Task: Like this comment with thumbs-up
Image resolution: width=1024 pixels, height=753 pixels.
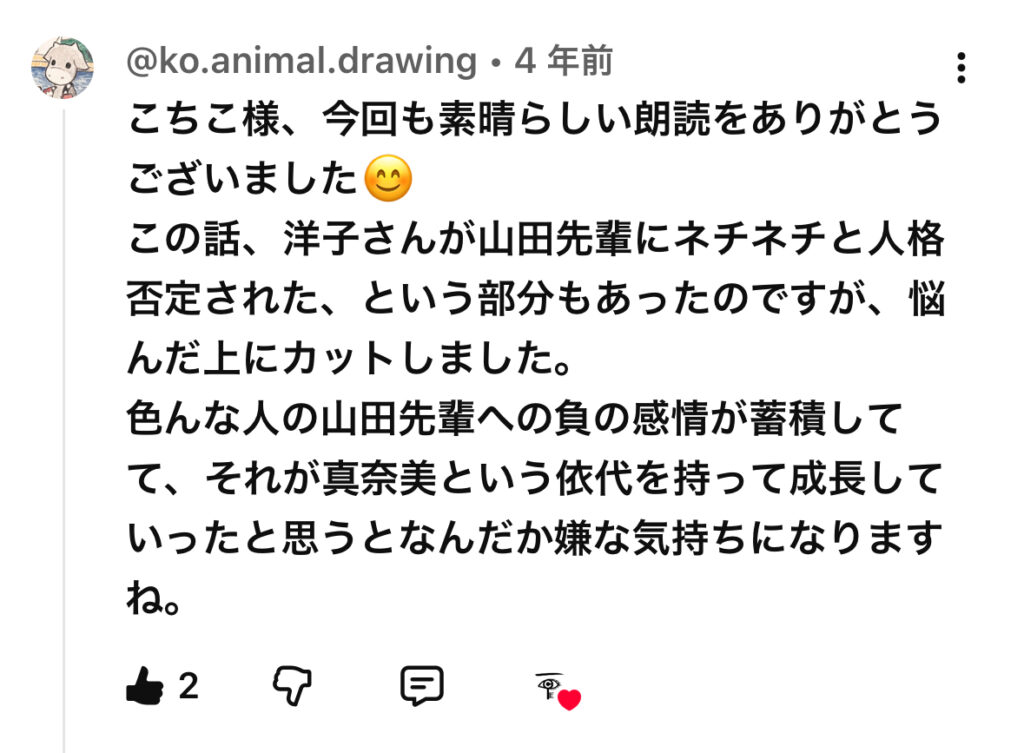Action: (145, 686)
